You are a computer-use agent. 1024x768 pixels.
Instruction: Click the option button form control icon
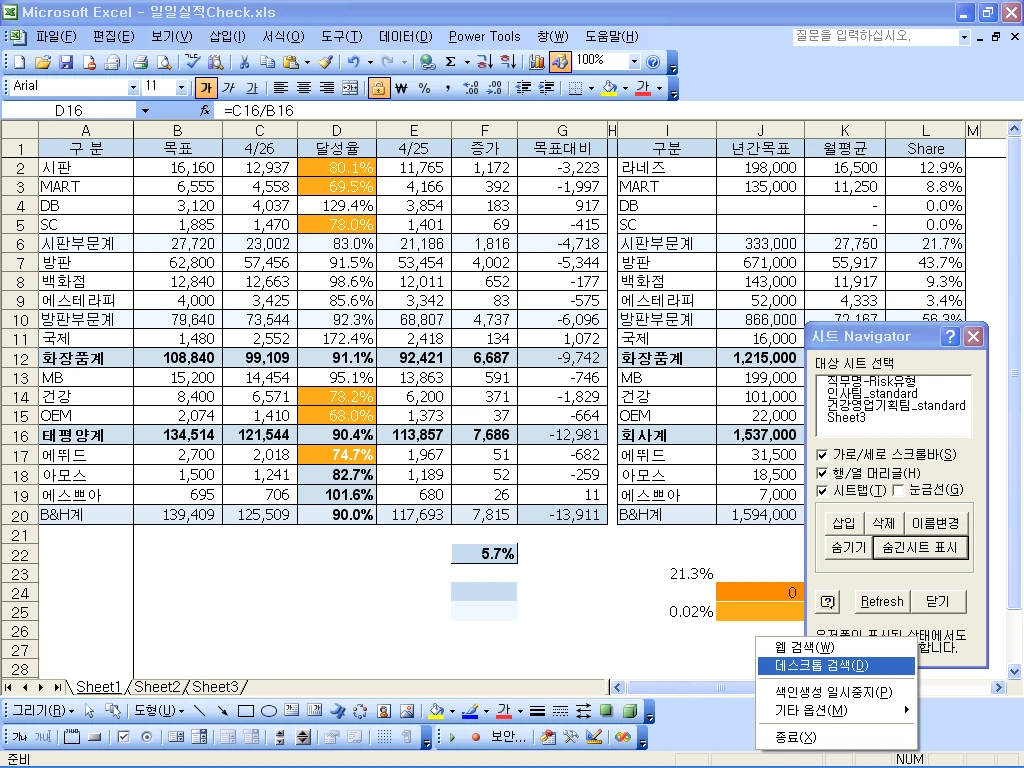tap(146, 737)
